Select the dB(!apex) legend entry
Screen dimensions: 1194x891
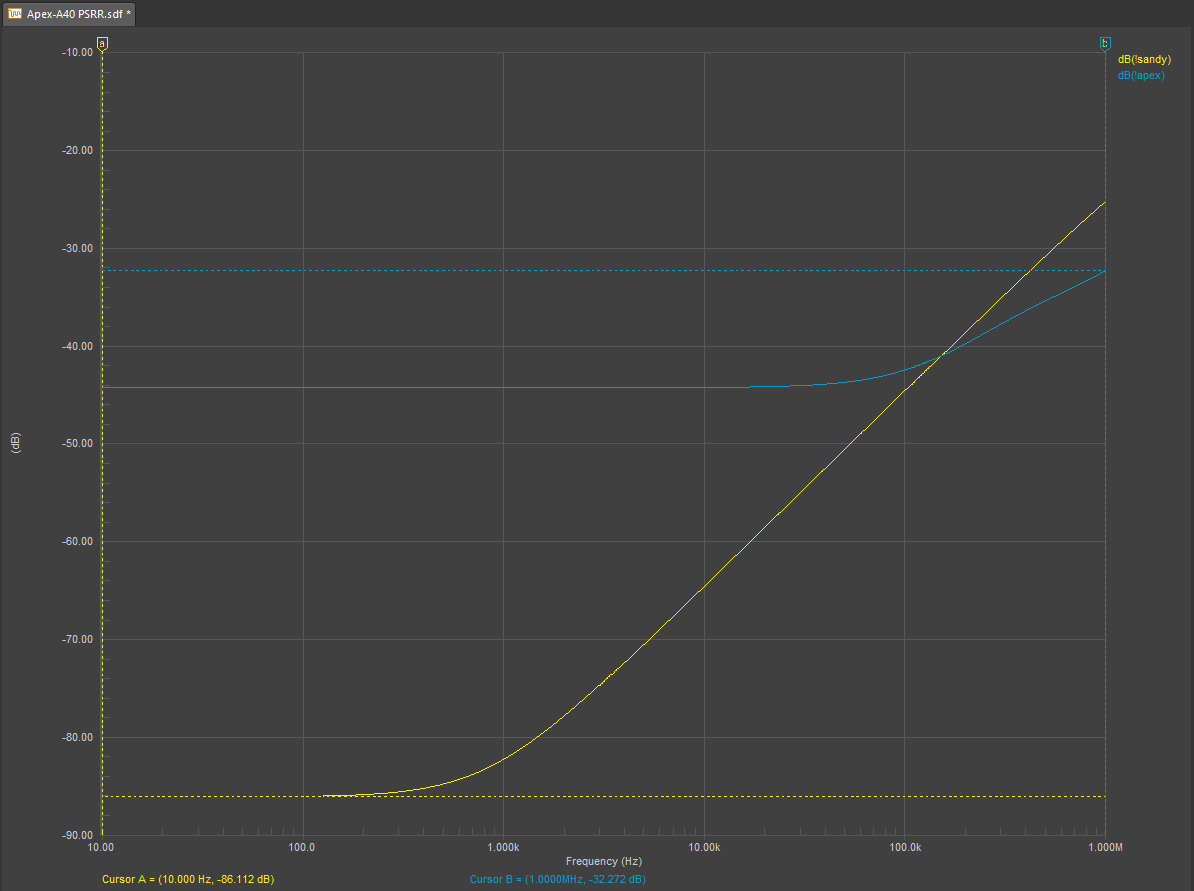coord(1141,75)
